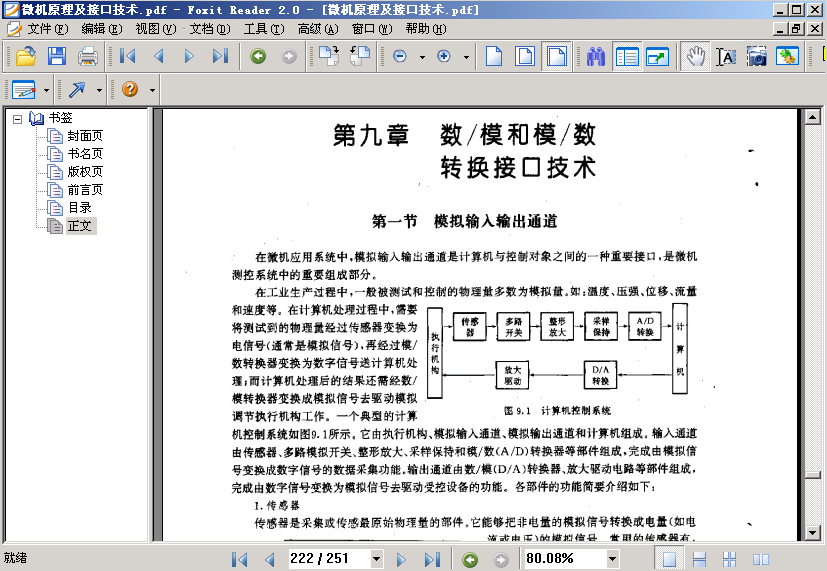
Task: Go to last page in status bar
Action: (432, 559)
